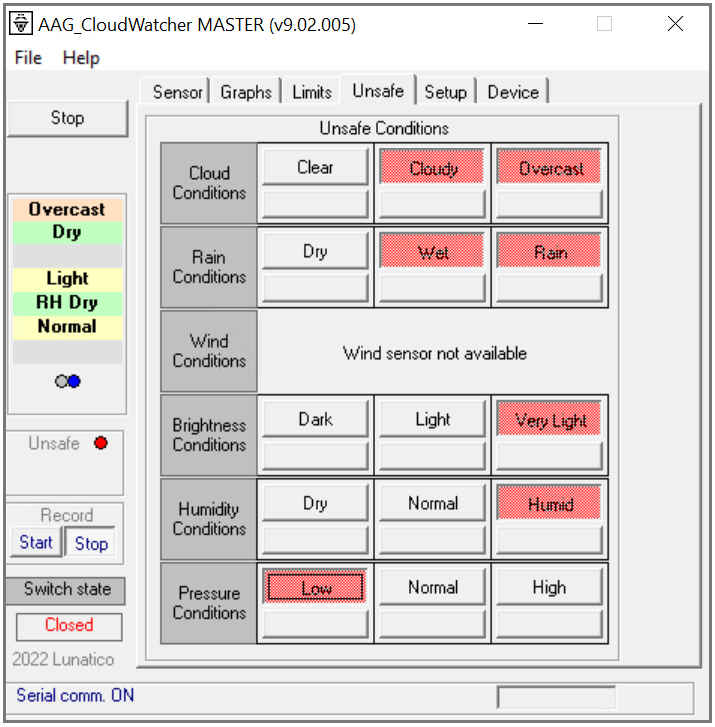
Task: Click the blank button under Very Light
Action: pyautogui.click(x=550, y=455)
